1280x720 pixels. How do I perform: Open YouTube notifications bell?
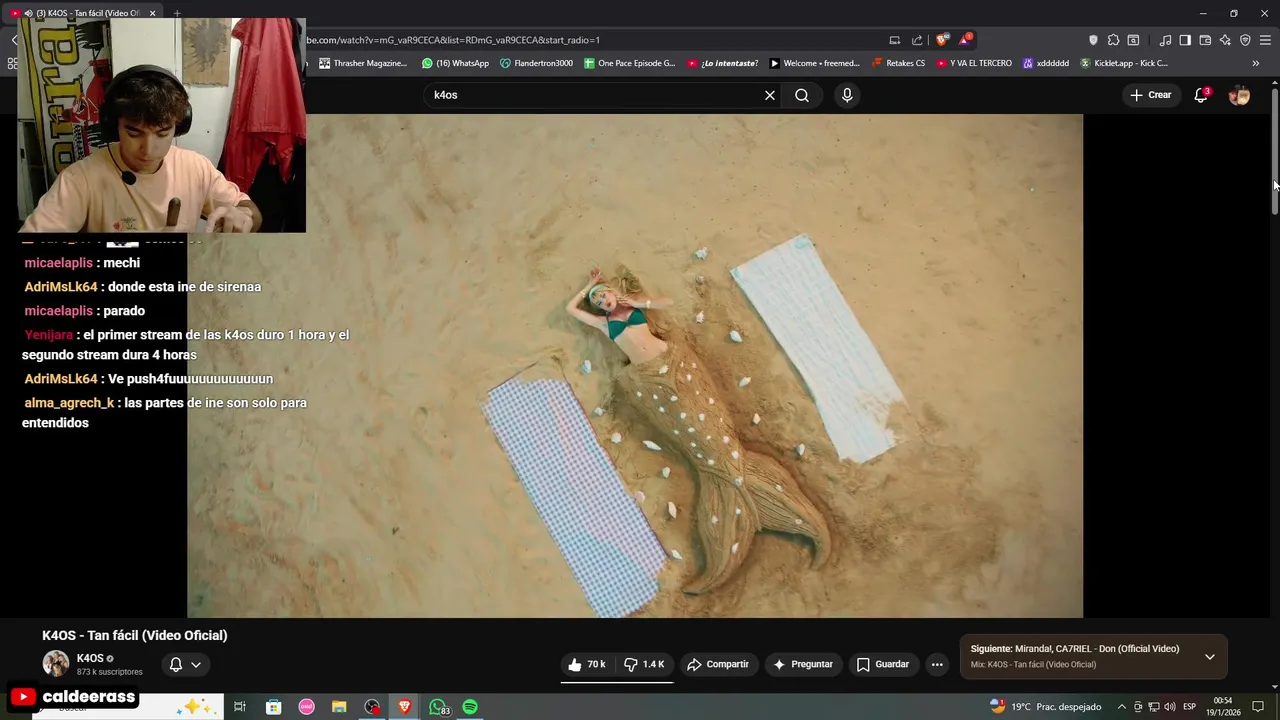click(x=1201, y=95)
